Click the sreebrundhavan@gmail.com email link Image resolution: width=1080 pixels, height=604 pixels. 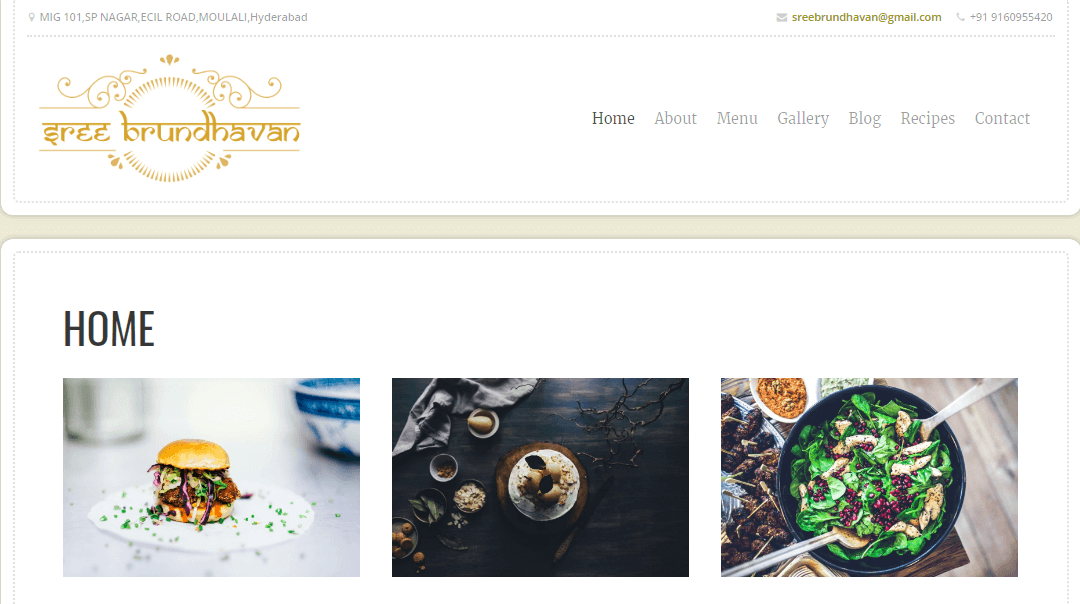[x=866, y=17]
